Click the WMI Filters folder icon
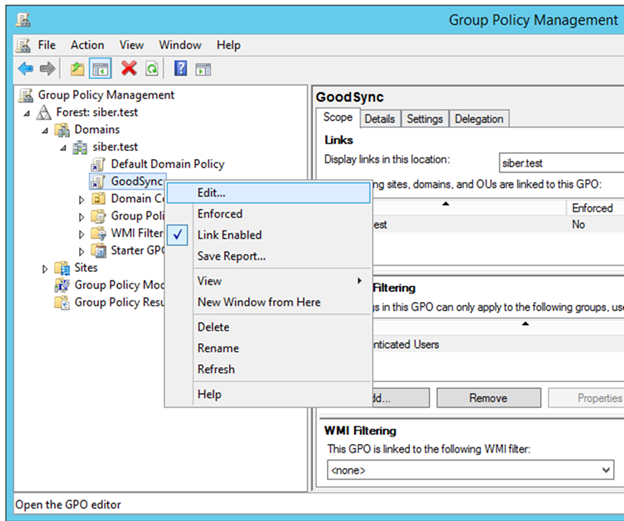 (98, 233)
